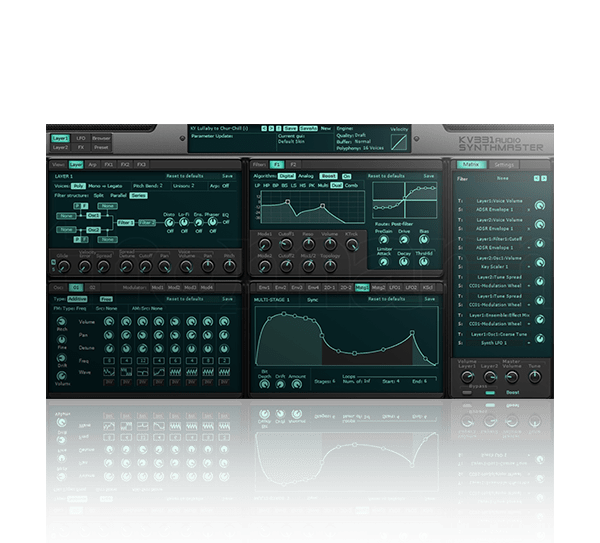The width and height of the screenshot is (600, 543).
Task: Open the AM Src None dropdown
Action: (x=147, y=308)
